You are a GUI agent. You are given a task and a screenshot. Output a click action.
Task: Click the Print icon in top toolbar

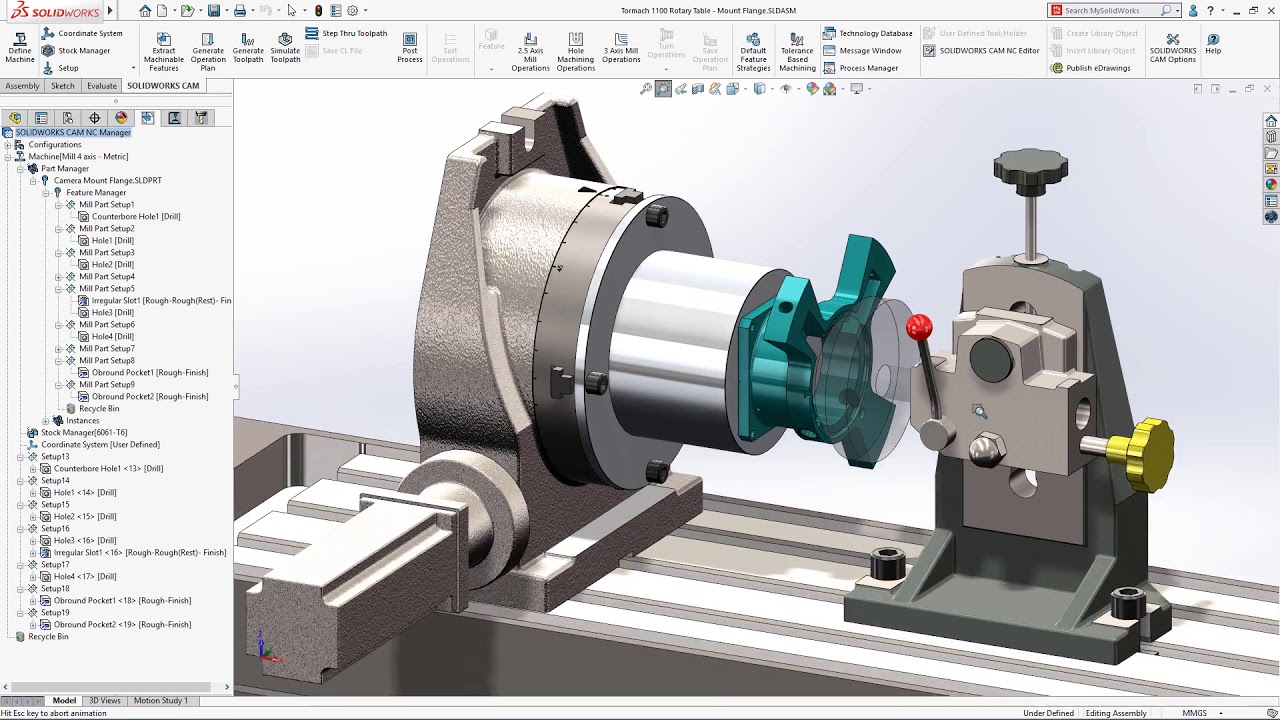(x=240, y=10)
